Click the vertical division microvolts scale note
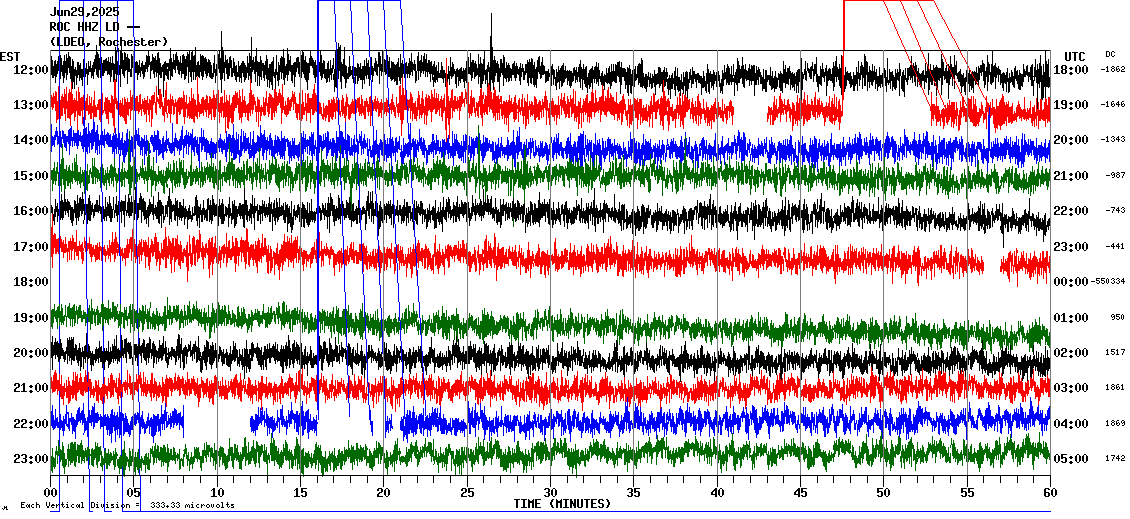The width and height of the screenshot is (1130, 519). (127, 505)
